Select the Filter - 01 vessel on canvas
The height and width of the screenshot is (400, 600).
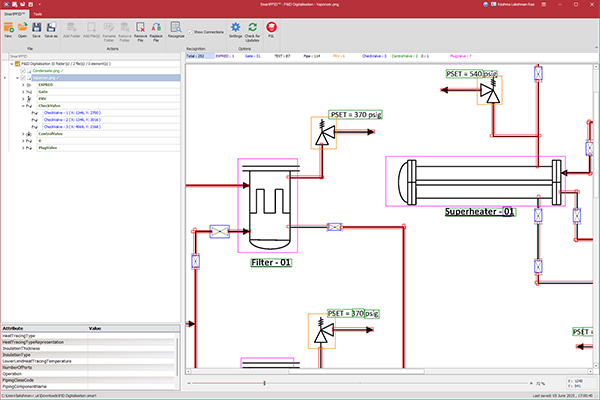coord(268,206)
